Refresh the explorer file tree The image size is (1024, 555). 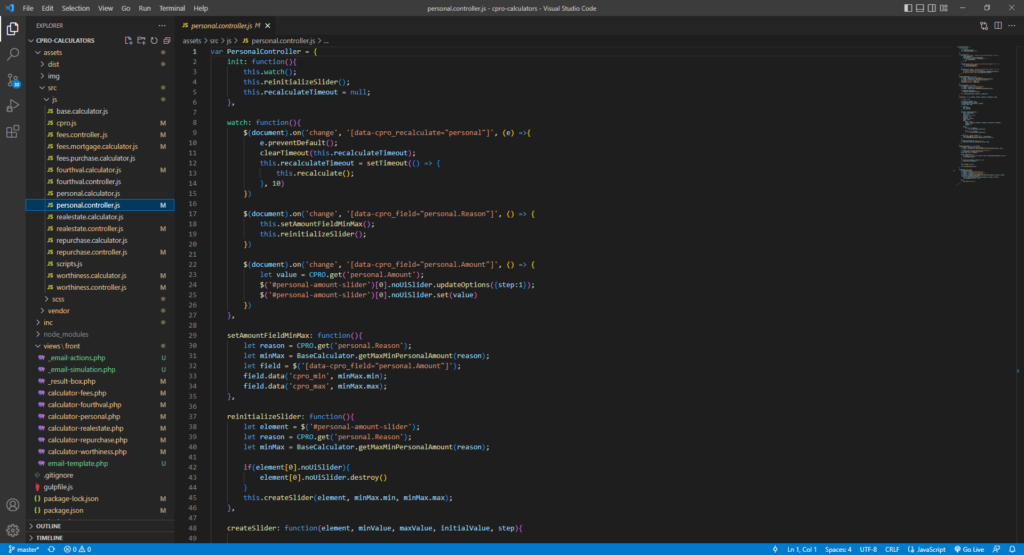(154, 40)
